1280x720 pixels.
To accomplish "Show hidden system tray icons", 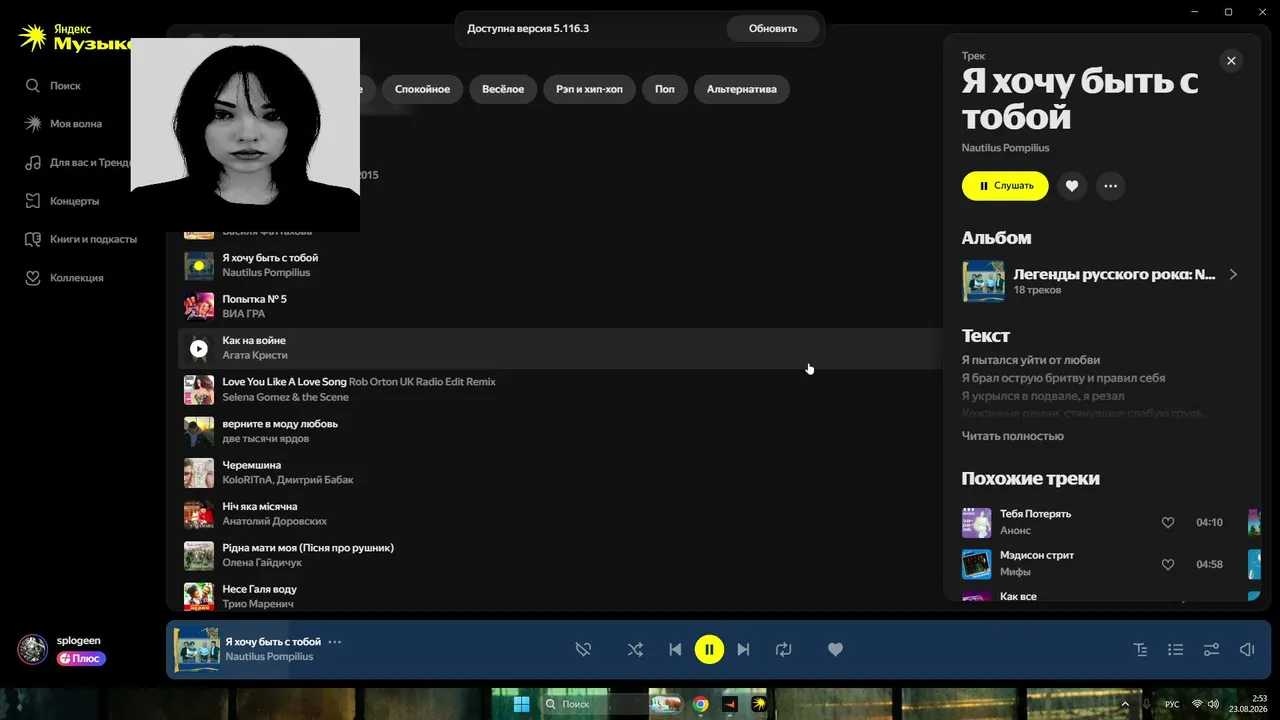I will 1126,704.
